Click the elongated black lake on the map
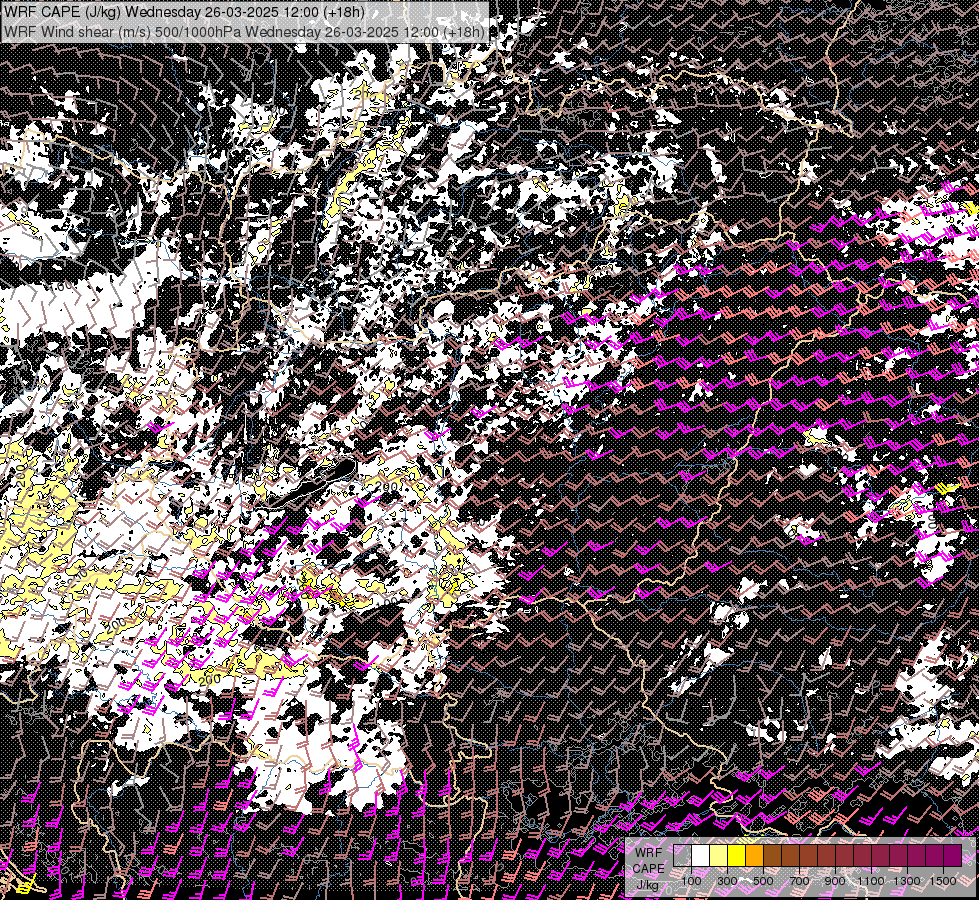The height and width of the screenshot is (900, 979). [x=312, y=485]
